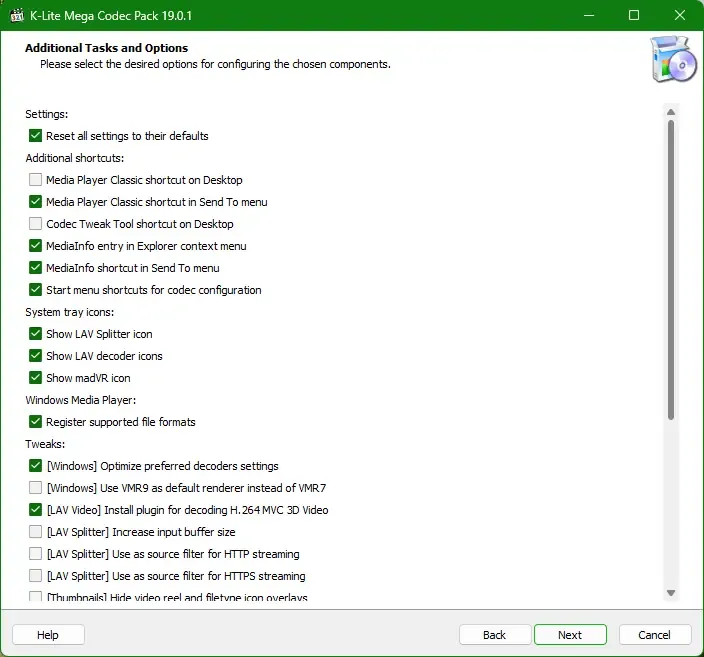
Task: Click the setup disc box icon
Action: 673,59
